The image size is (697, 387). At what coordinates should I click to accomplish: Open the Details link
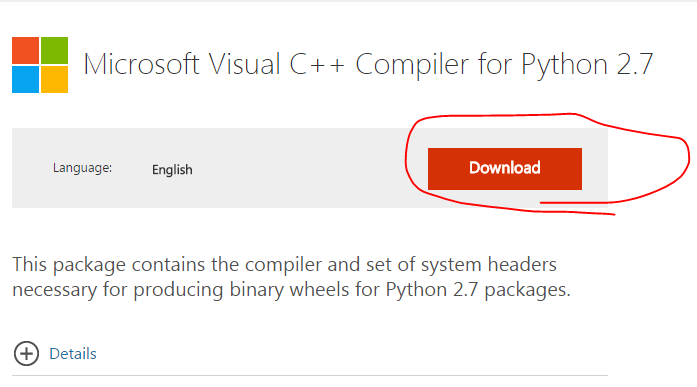(73, 354)
